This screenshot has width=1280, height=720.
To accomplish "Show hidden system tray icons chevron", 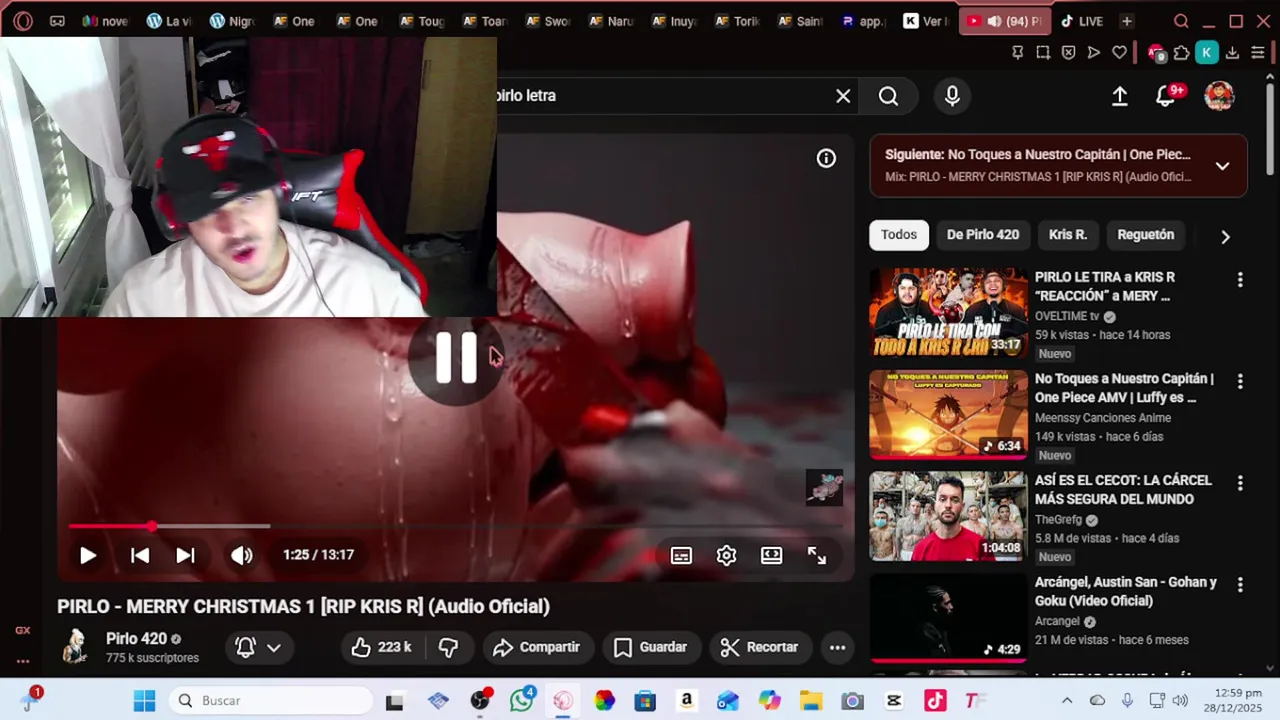I will (1067, 701).
